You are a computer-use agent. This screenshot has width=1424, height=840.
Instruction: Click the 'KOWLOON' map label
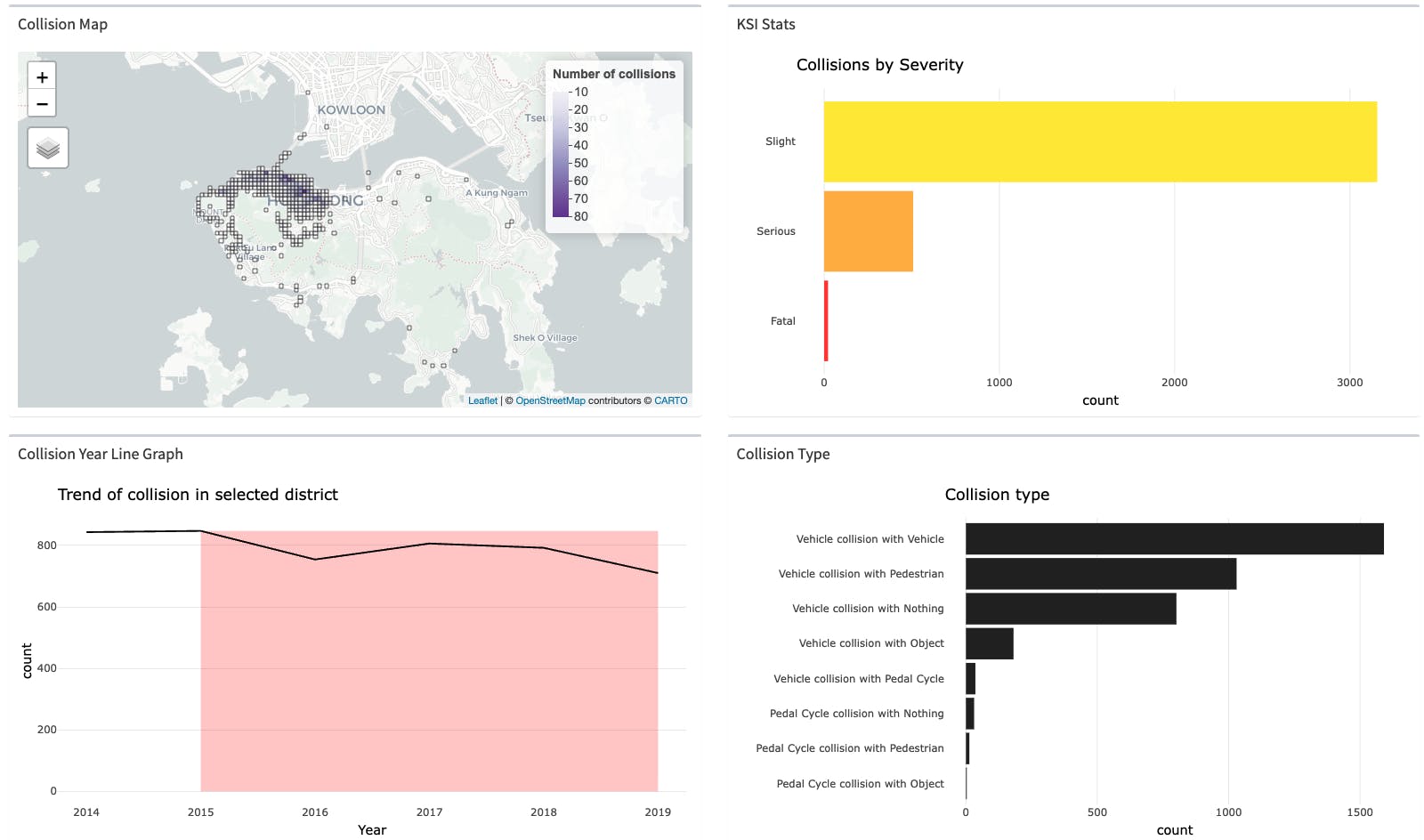tap(352, 110)
